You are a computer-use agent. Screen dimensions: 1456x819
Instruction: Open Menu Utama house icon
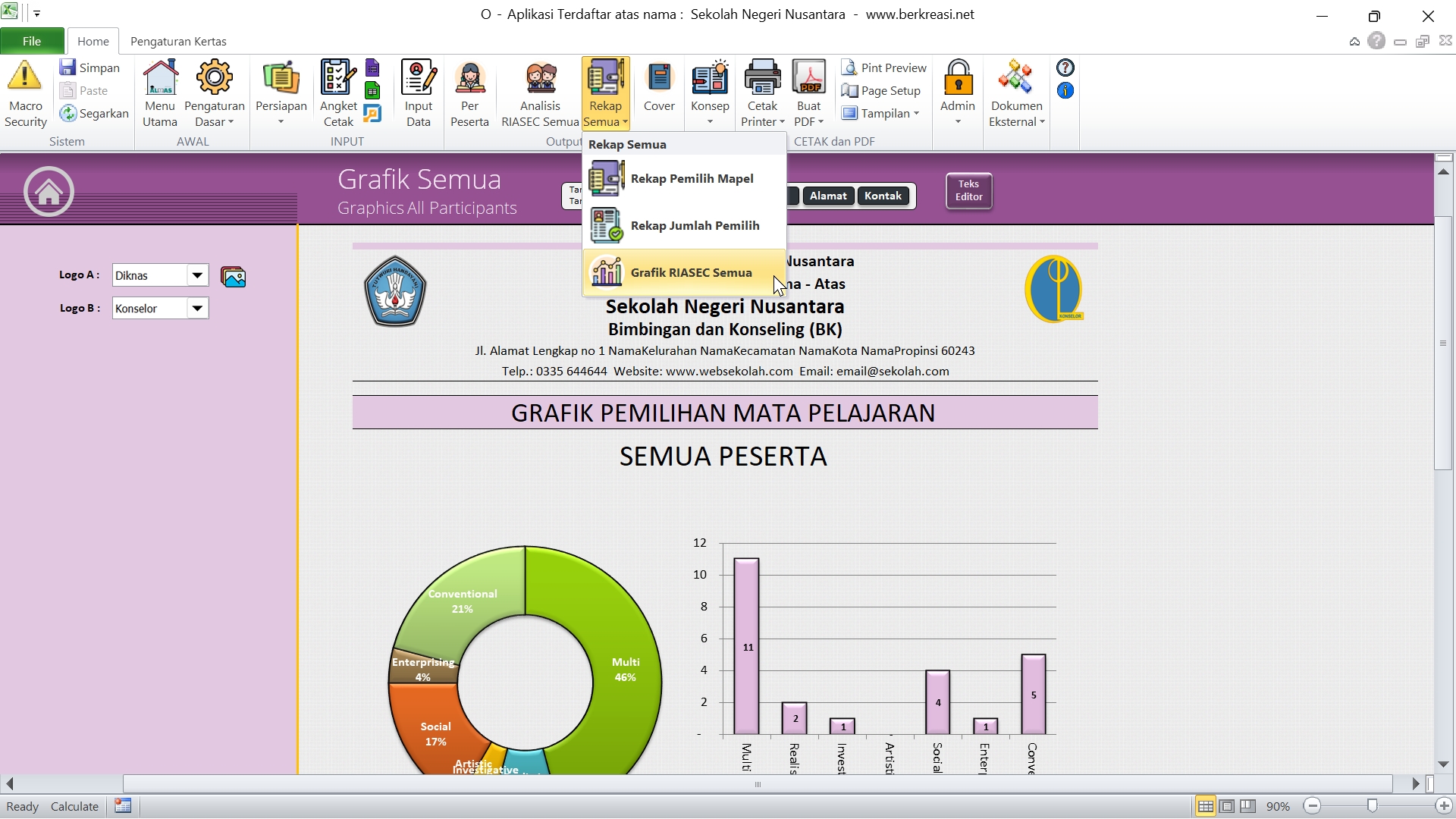(x=160, y=77)
